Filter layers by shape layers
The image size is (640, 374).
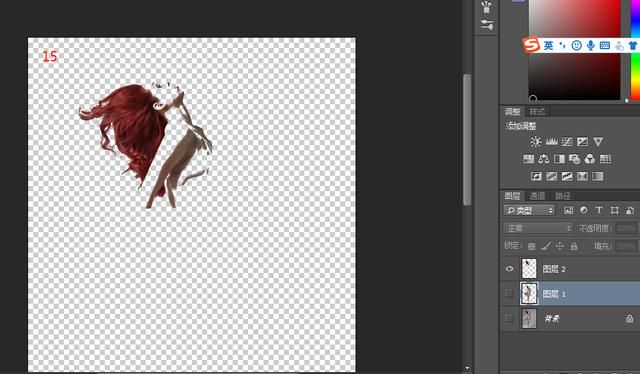(x=614, y=210)
